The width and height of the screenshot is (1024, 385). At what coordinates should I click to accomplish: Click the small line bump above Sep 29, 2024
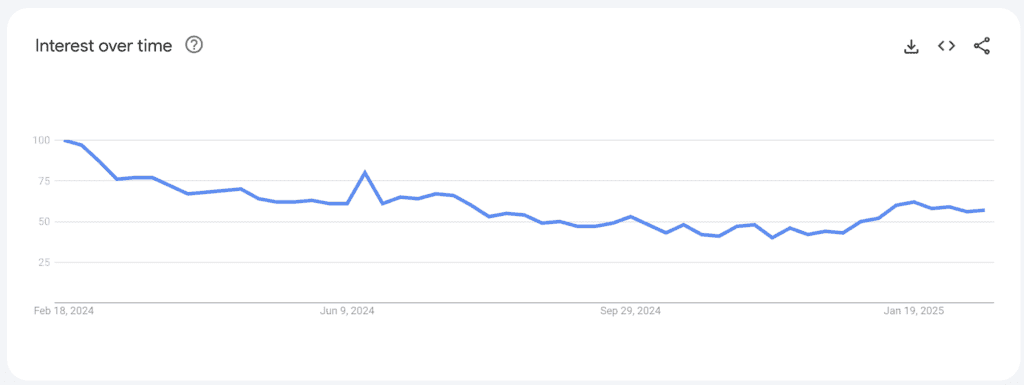630,216
